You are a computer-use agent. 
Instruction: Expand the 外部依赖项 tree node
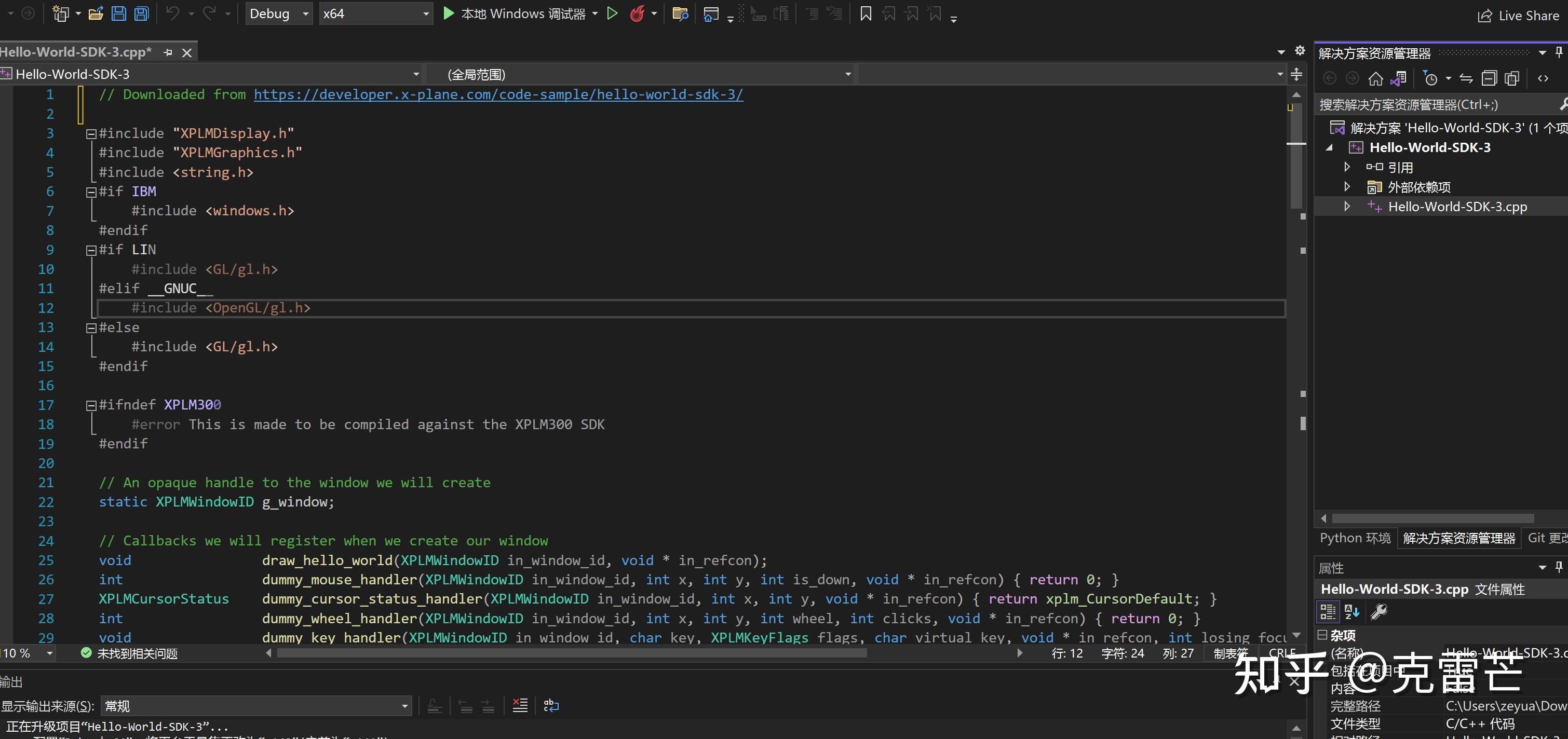pos(1347,187)
